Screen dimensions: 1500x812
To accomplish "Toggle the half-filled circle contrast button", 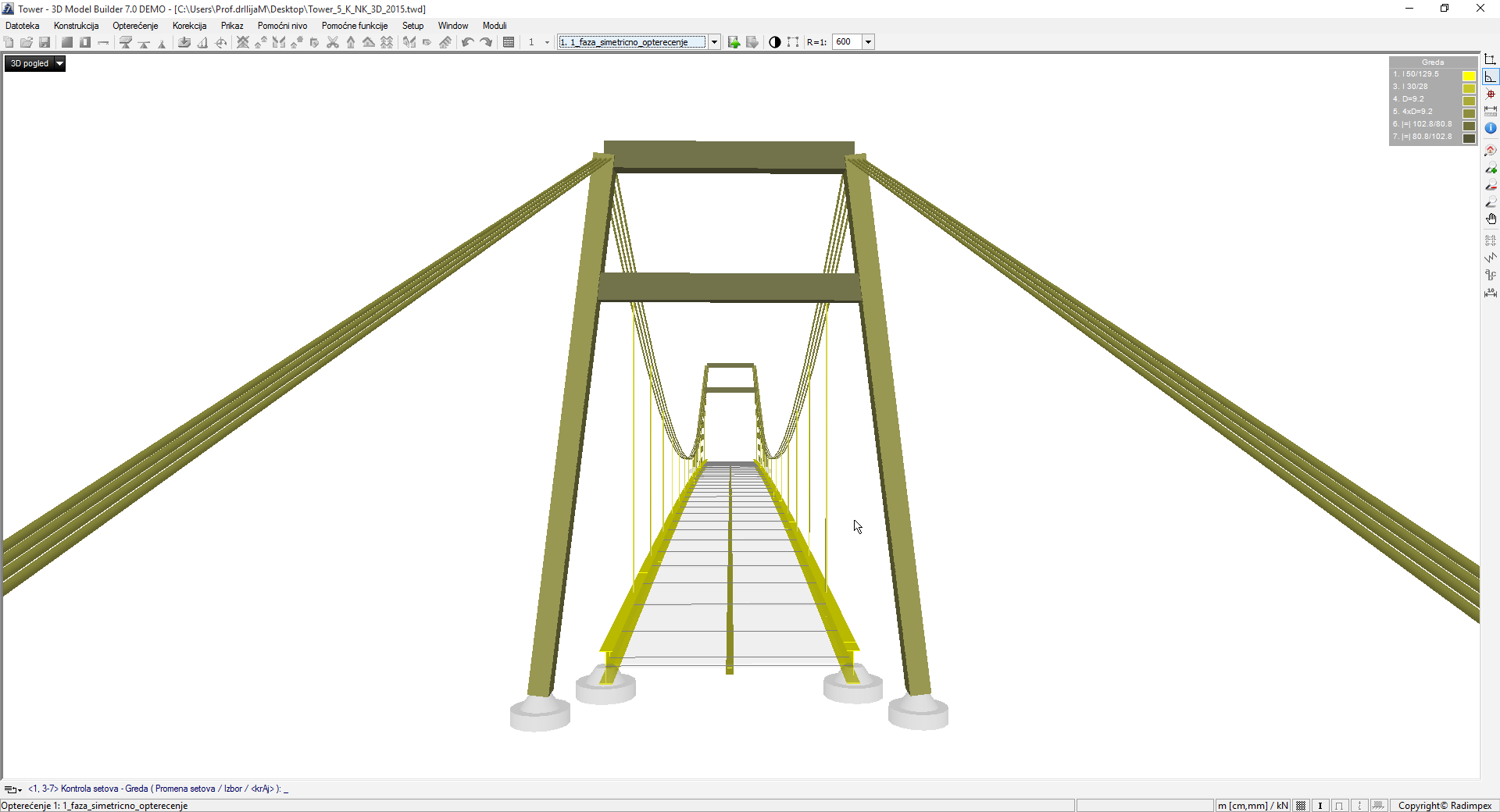I will (x=774, y=42).
